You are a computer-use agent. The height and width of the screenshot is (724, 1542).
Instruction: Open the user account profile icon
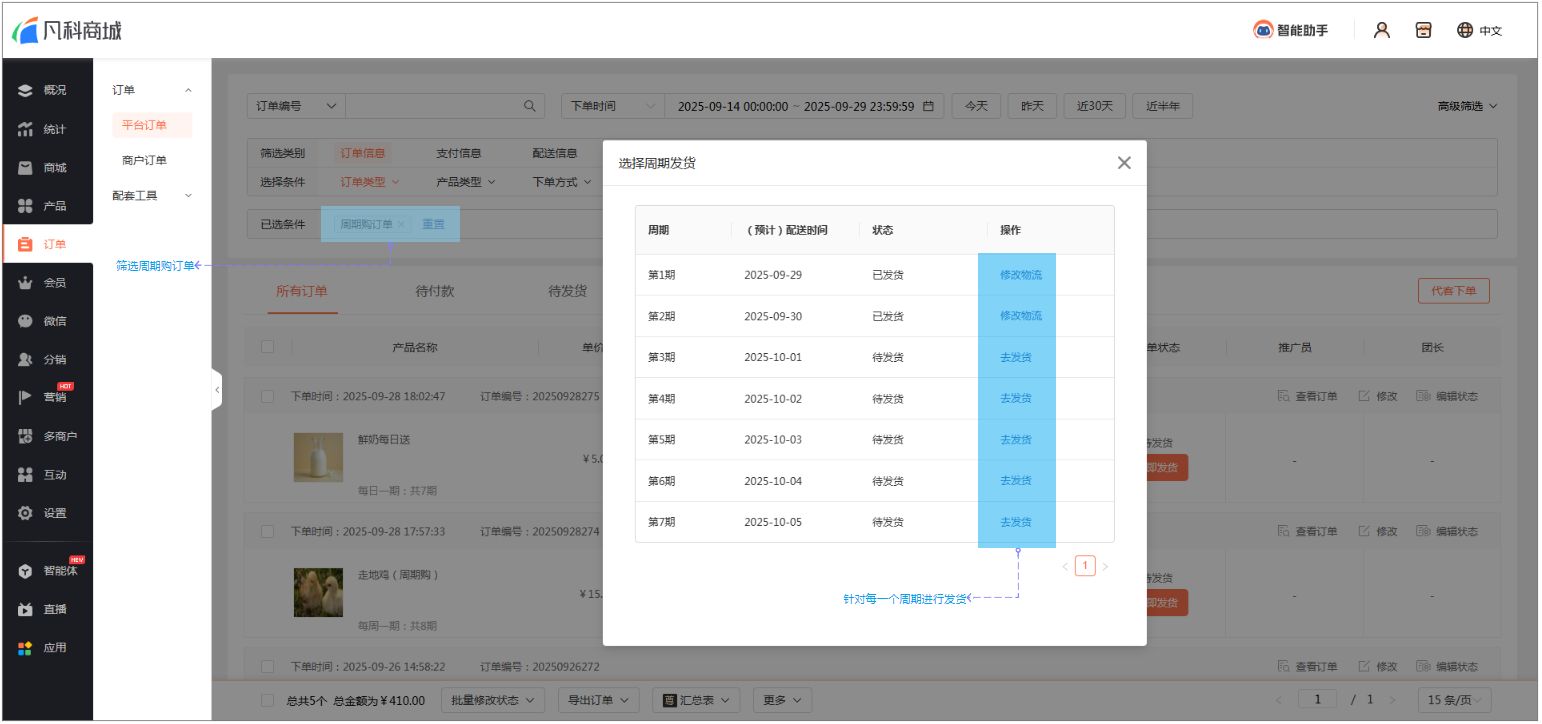[x=1382, y=30]
